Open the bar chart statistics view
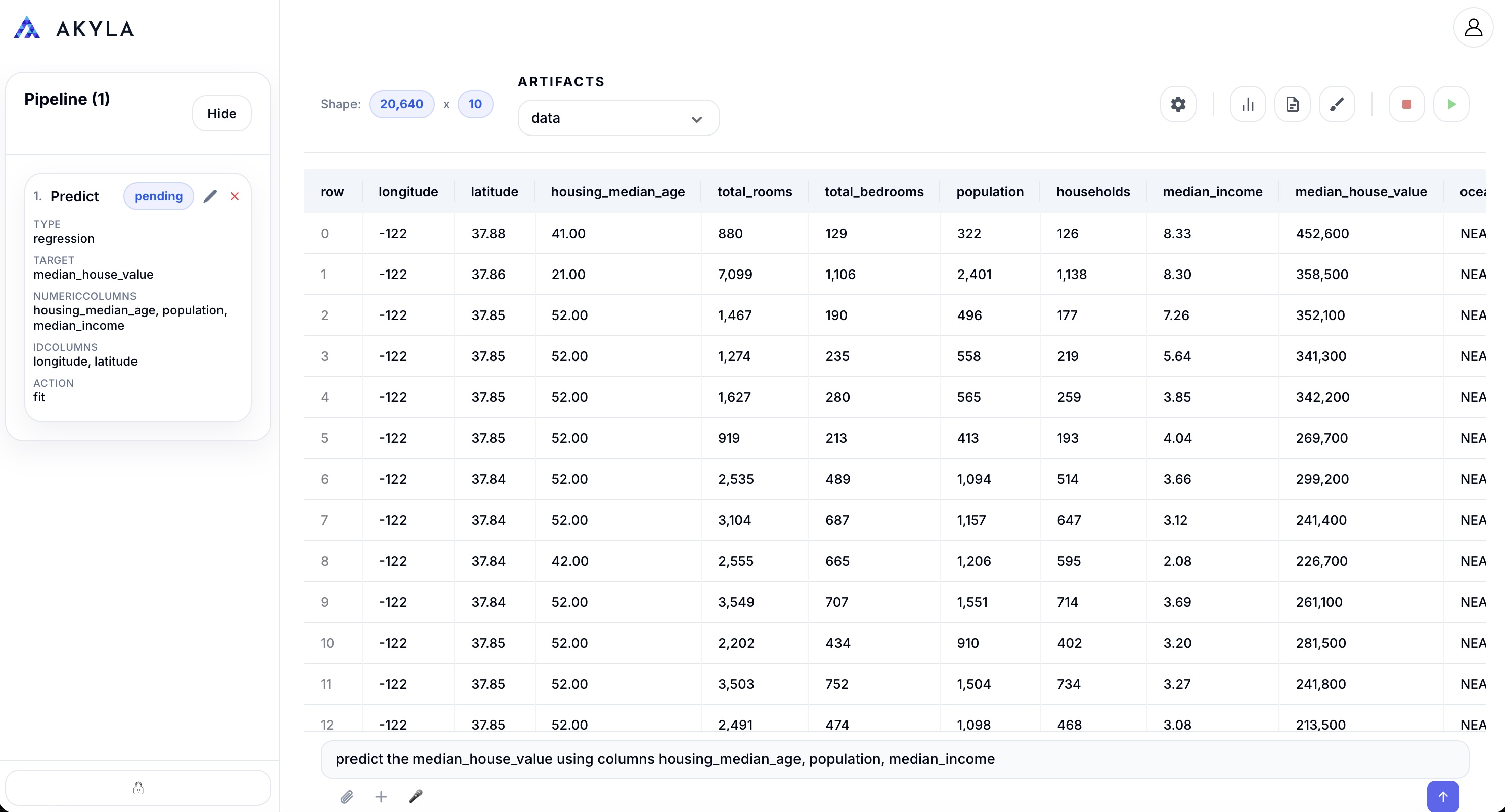Image resolution: width=1505 pixels, height=812 pixels. tap(1248, 104)
